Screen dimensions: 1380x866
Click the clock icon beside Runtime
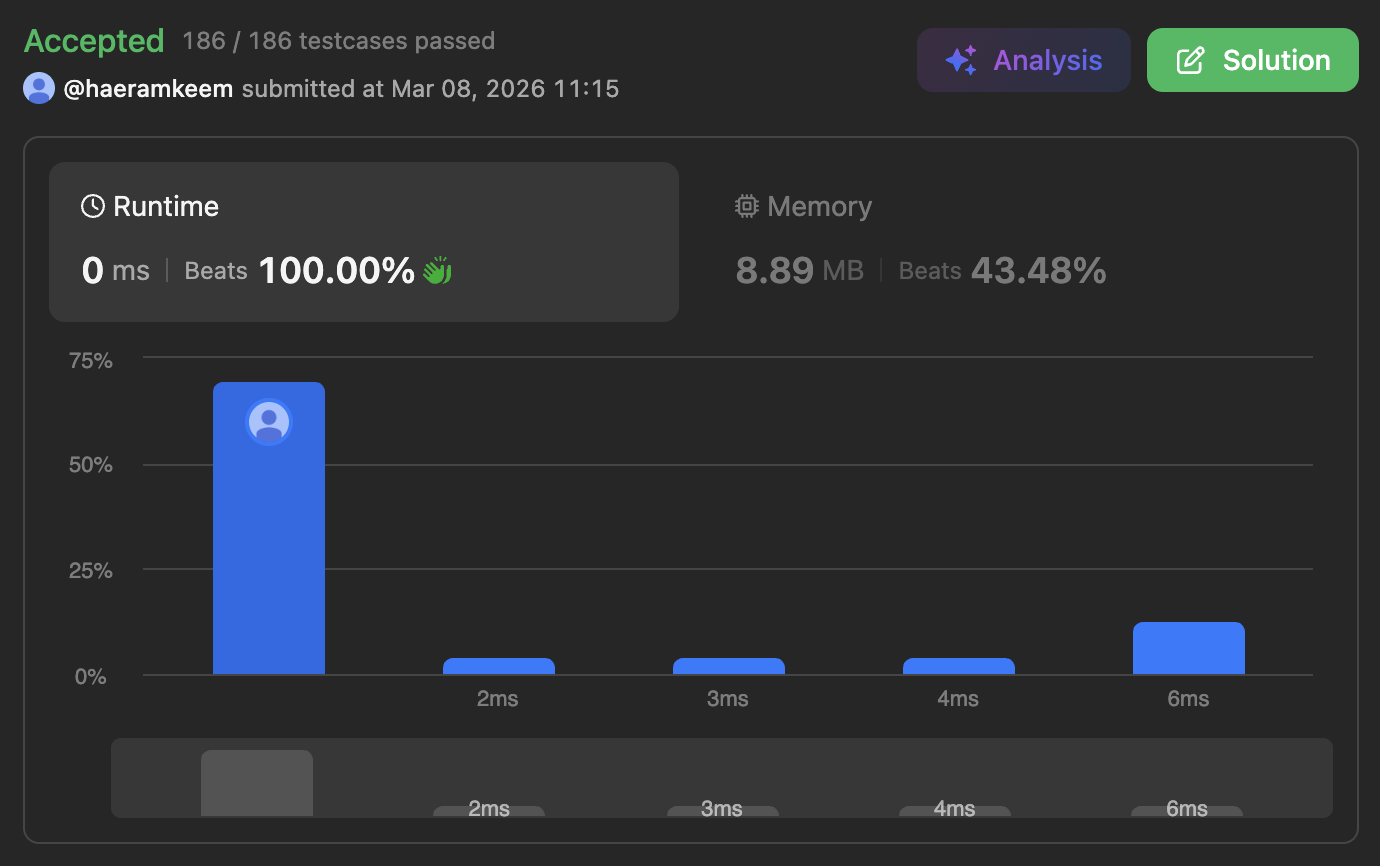pyautogui.click(x=93, y=206)
